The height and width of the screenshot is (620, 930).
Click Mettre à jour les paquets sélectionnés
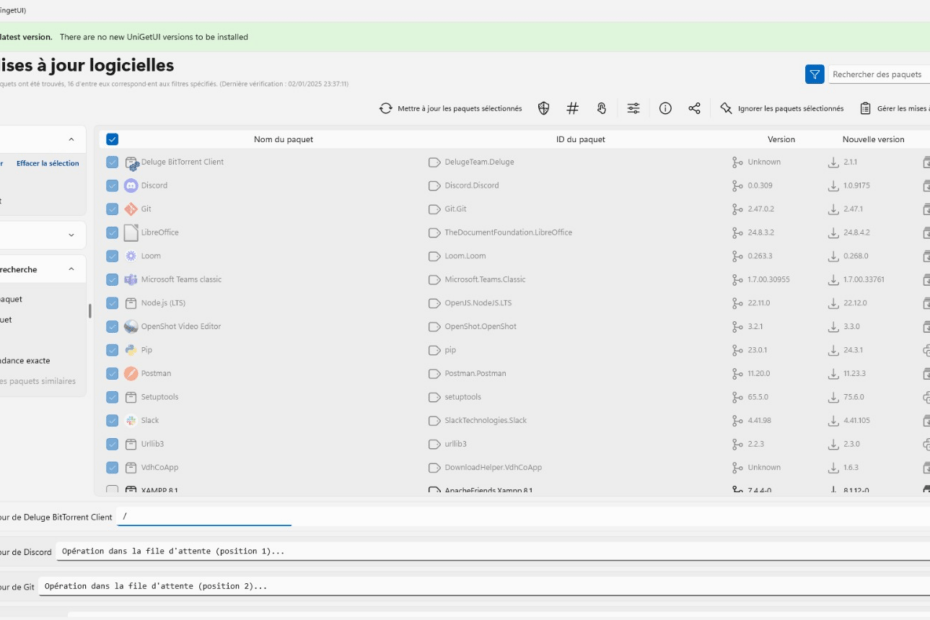(450, 108)
